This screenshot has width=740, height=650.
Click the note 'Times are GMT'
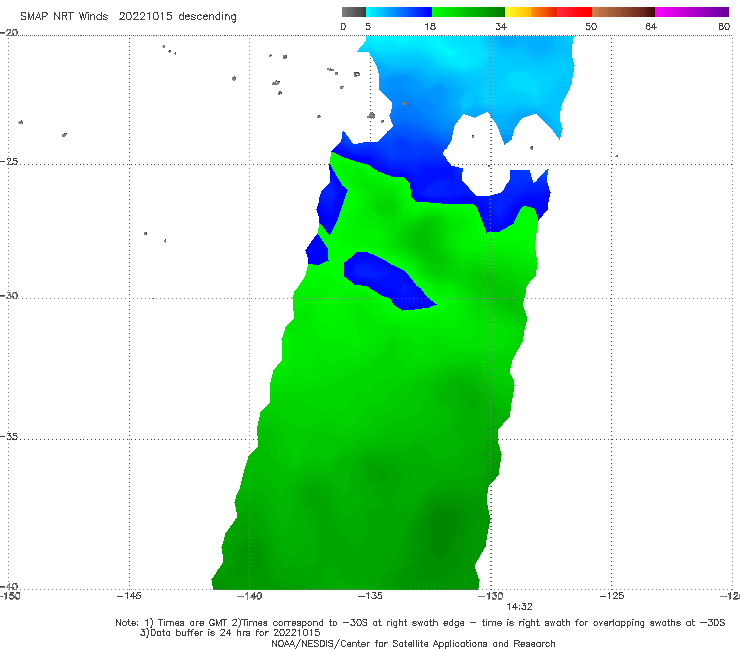pos(193,623)
